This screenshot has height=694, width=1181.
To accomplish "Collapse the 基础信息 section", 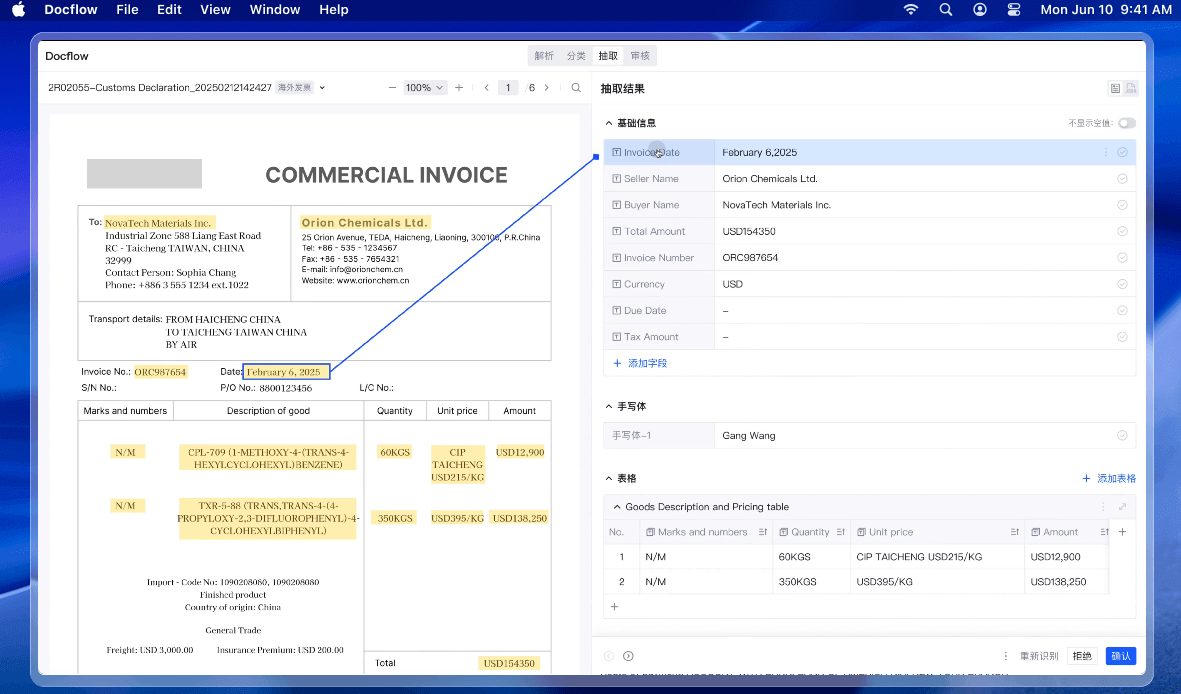I will [609, 123].
